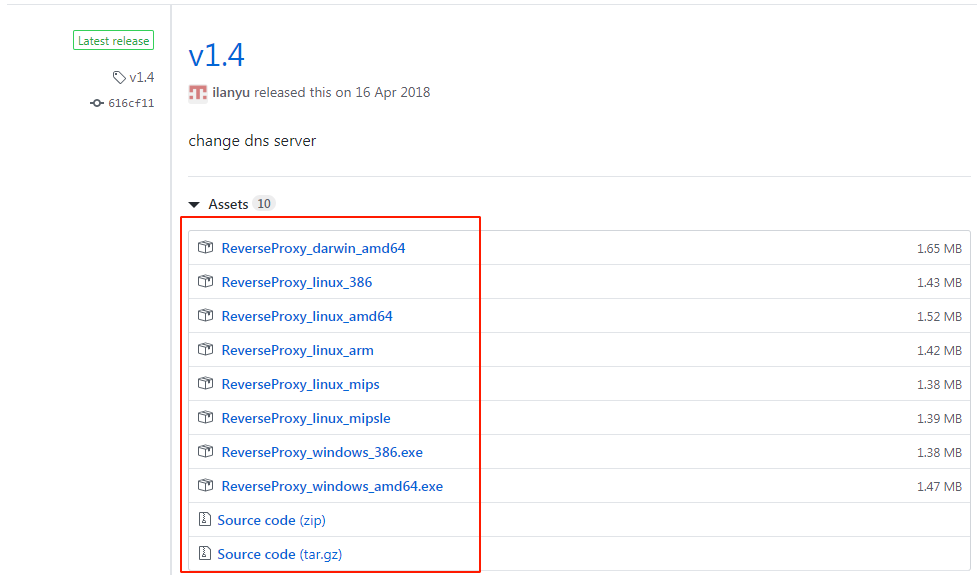This screenshot has width=977, height=575.
Task: Open ilanyu's avatar image
Action: point(198,93)
